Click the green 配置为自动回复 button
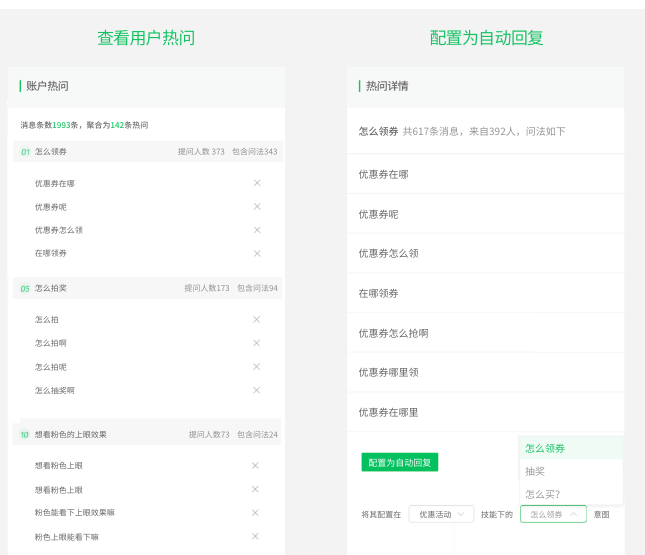This screenshot has width=645, height=555. (x=400, y=462)
